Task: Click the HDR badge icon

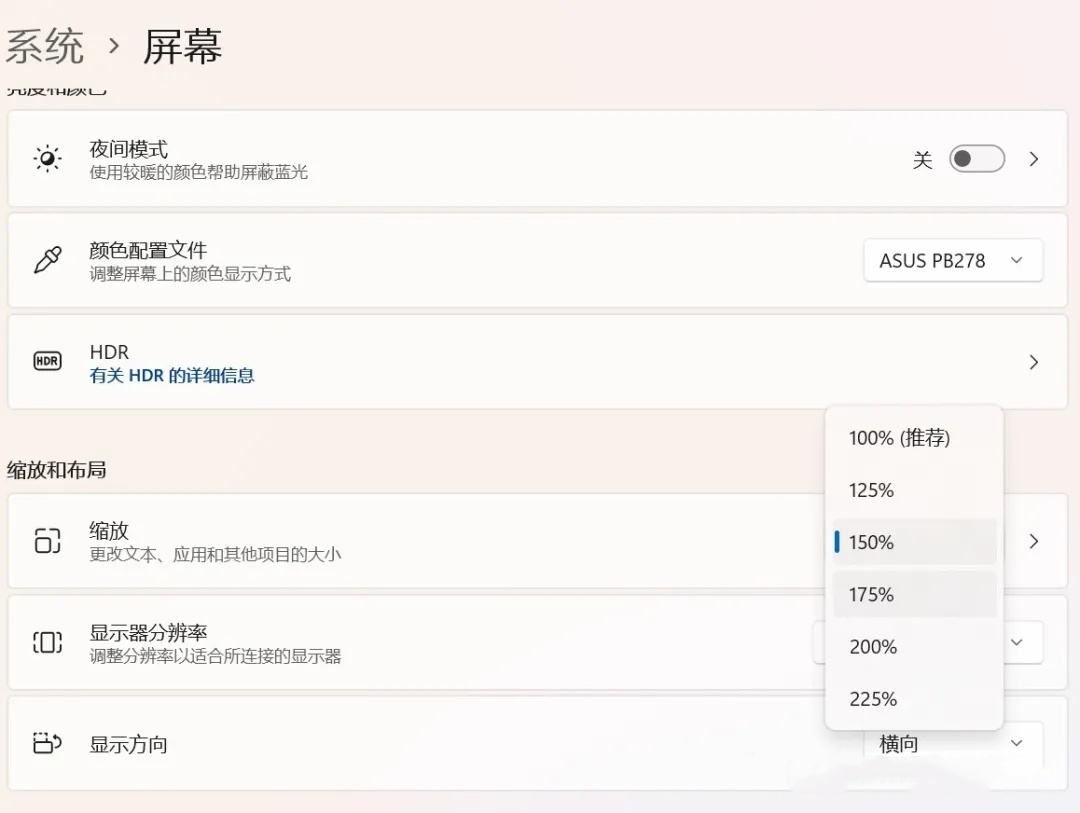Action: [x=48, y=361]
